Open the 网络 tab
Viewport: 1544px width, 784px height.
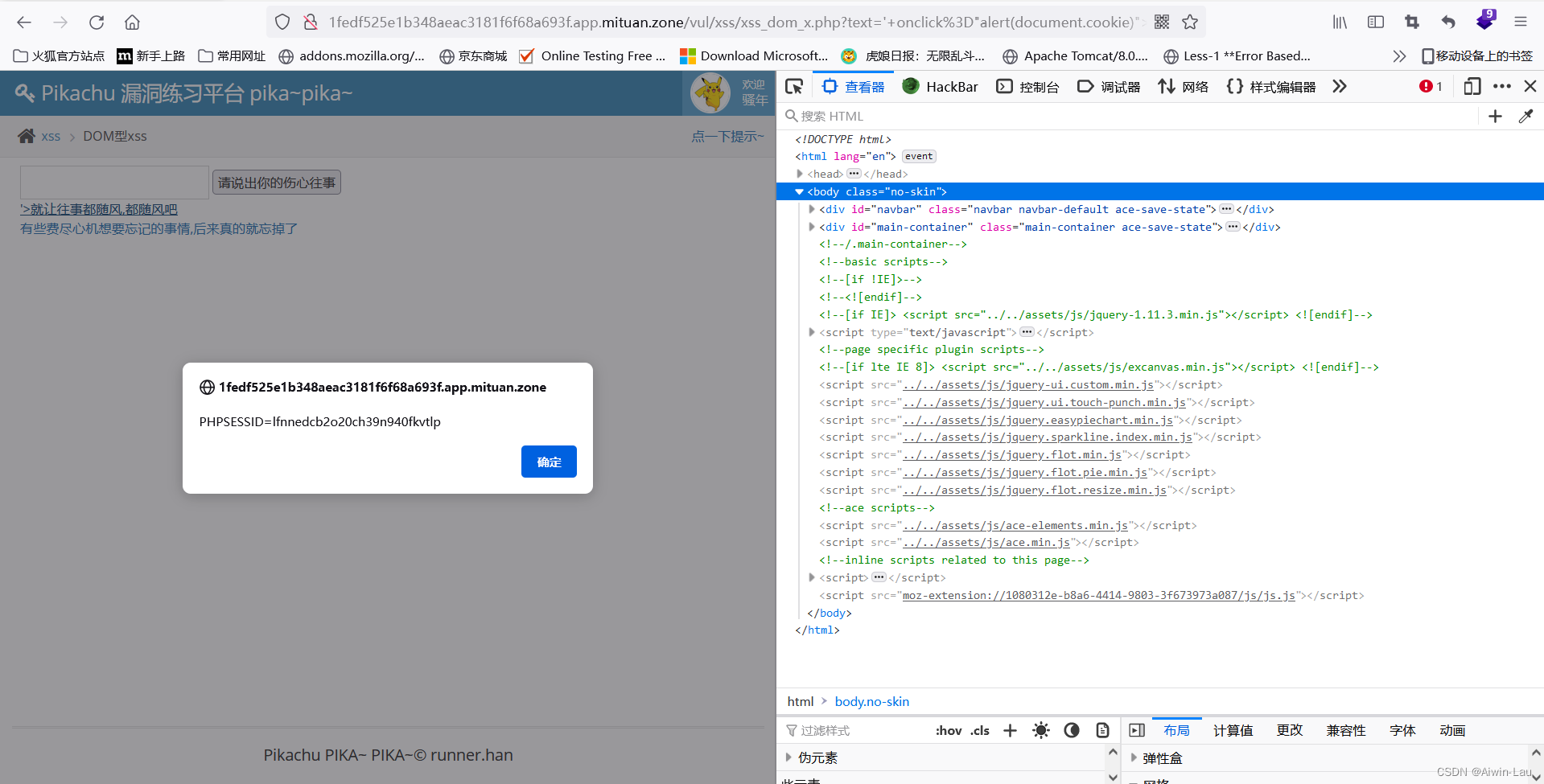1183,87
